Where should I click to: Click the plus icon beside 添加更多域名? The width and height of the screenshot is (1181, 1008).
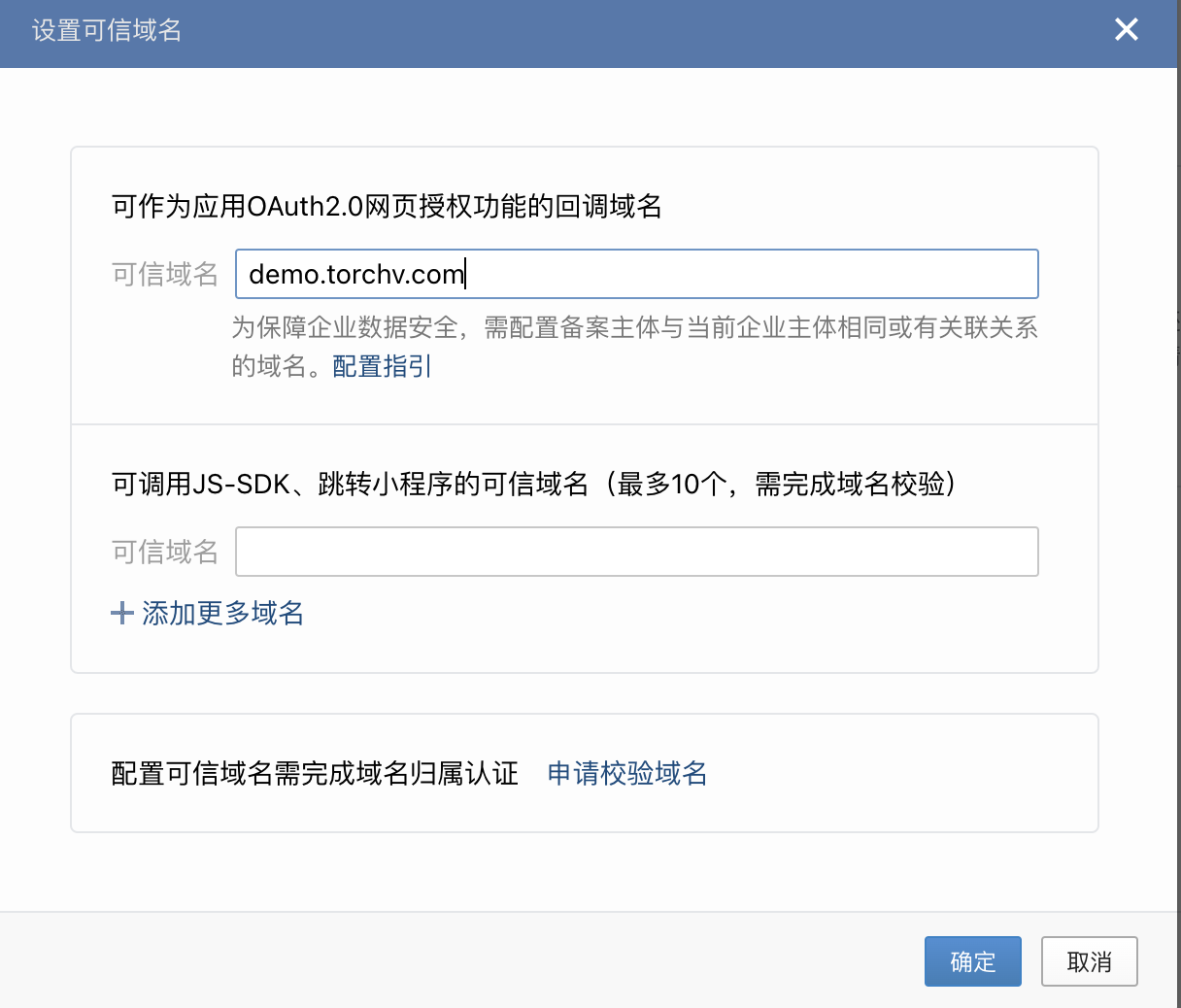coord(122,613)
